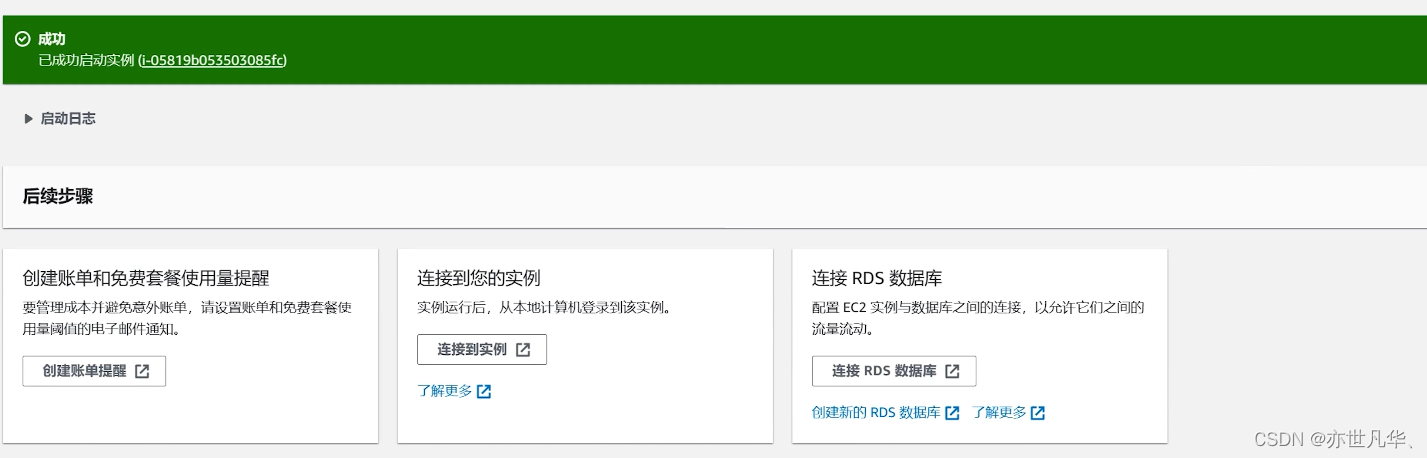Click external-link icon on 创建账单提醒 button

pos(142,371)
